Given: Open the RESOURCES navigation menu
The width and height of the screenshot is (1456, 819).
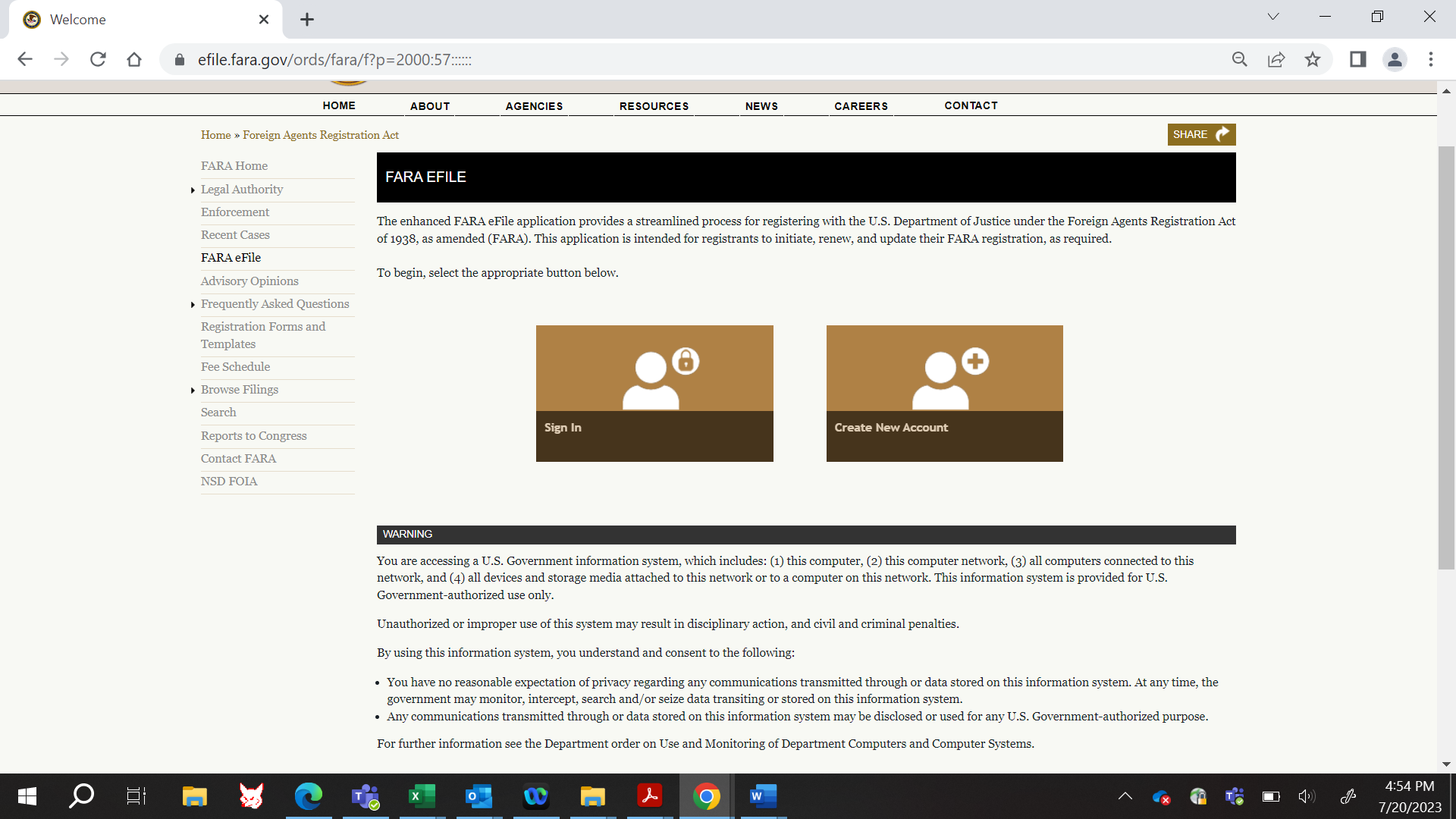Looking at the screenshot, I should pos(654,106).
